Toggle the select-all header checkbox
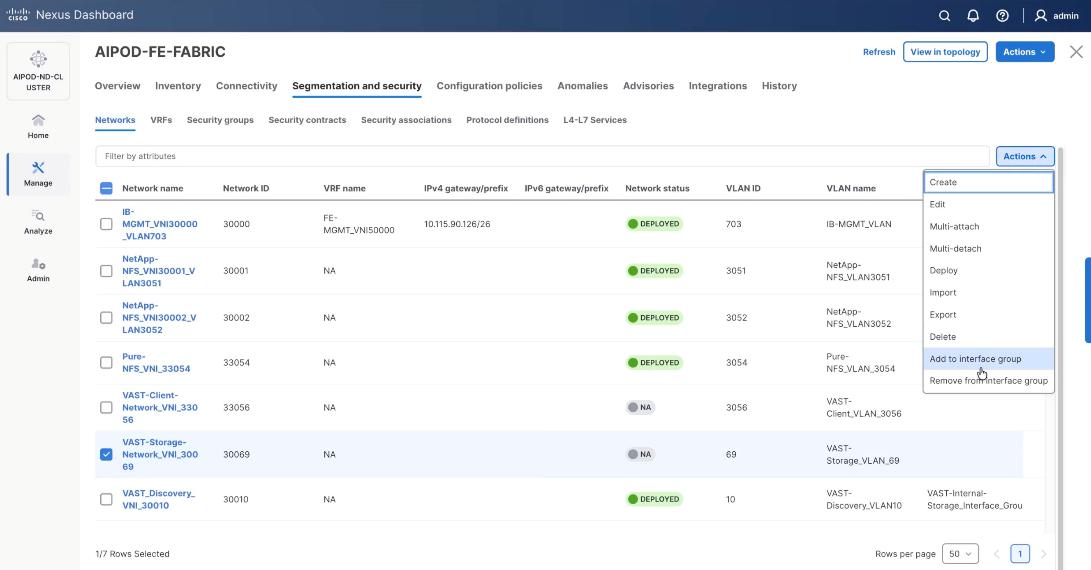Image resolution: width=1091 pixels, height=570 pixels. (x=106, y=188)
